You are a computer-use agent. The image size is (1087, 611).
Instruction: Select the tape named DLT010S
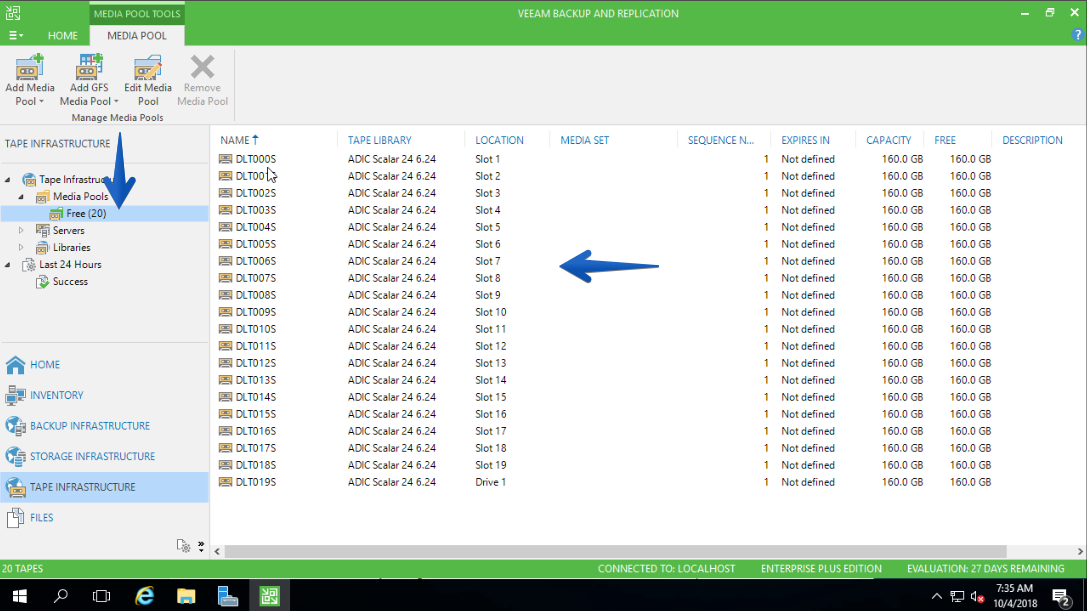coord(255,329)
